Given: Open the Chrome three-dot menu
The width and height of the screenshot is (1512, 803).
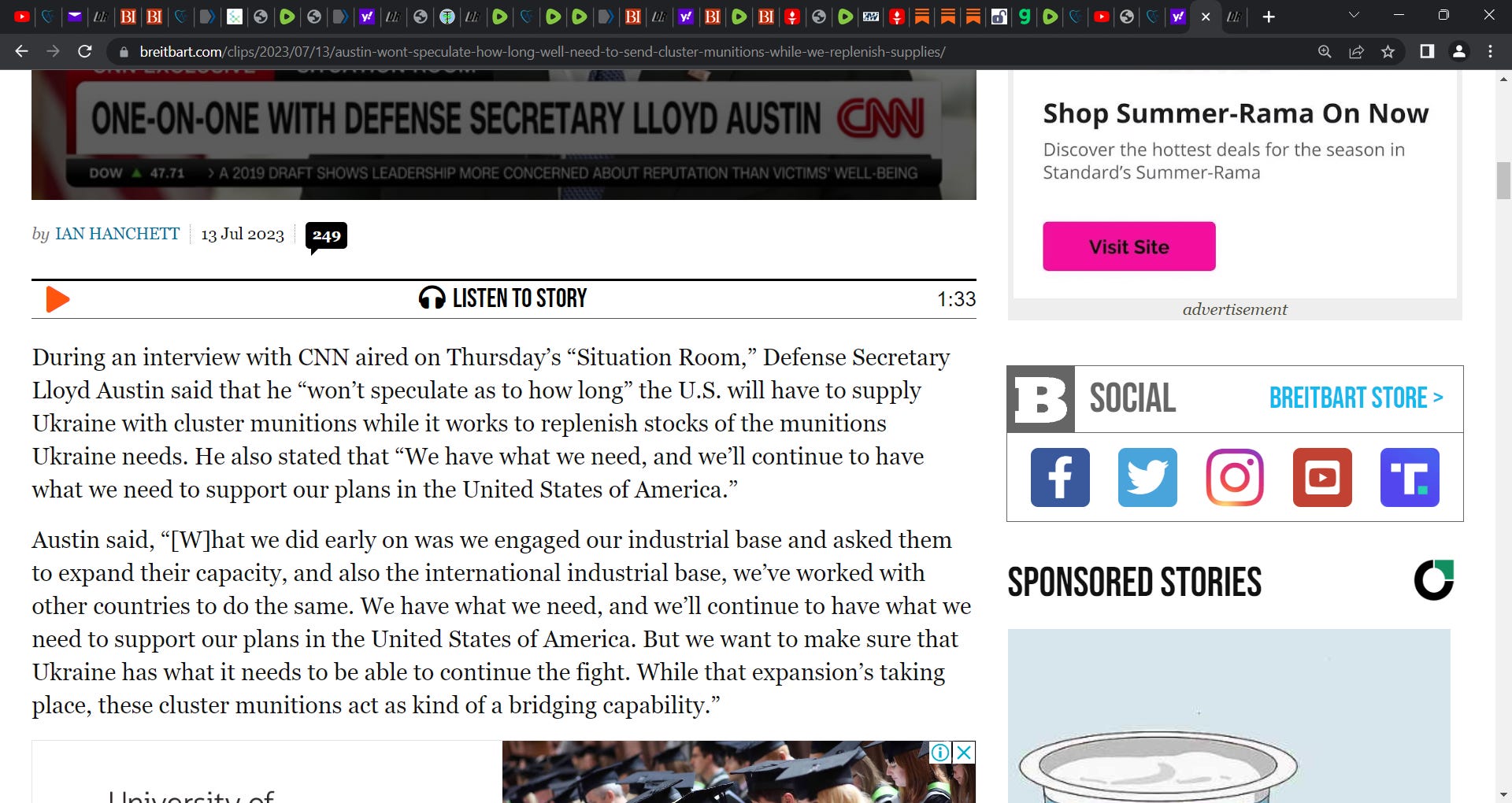Looking at the screenshot, I should pos(1490,52).
